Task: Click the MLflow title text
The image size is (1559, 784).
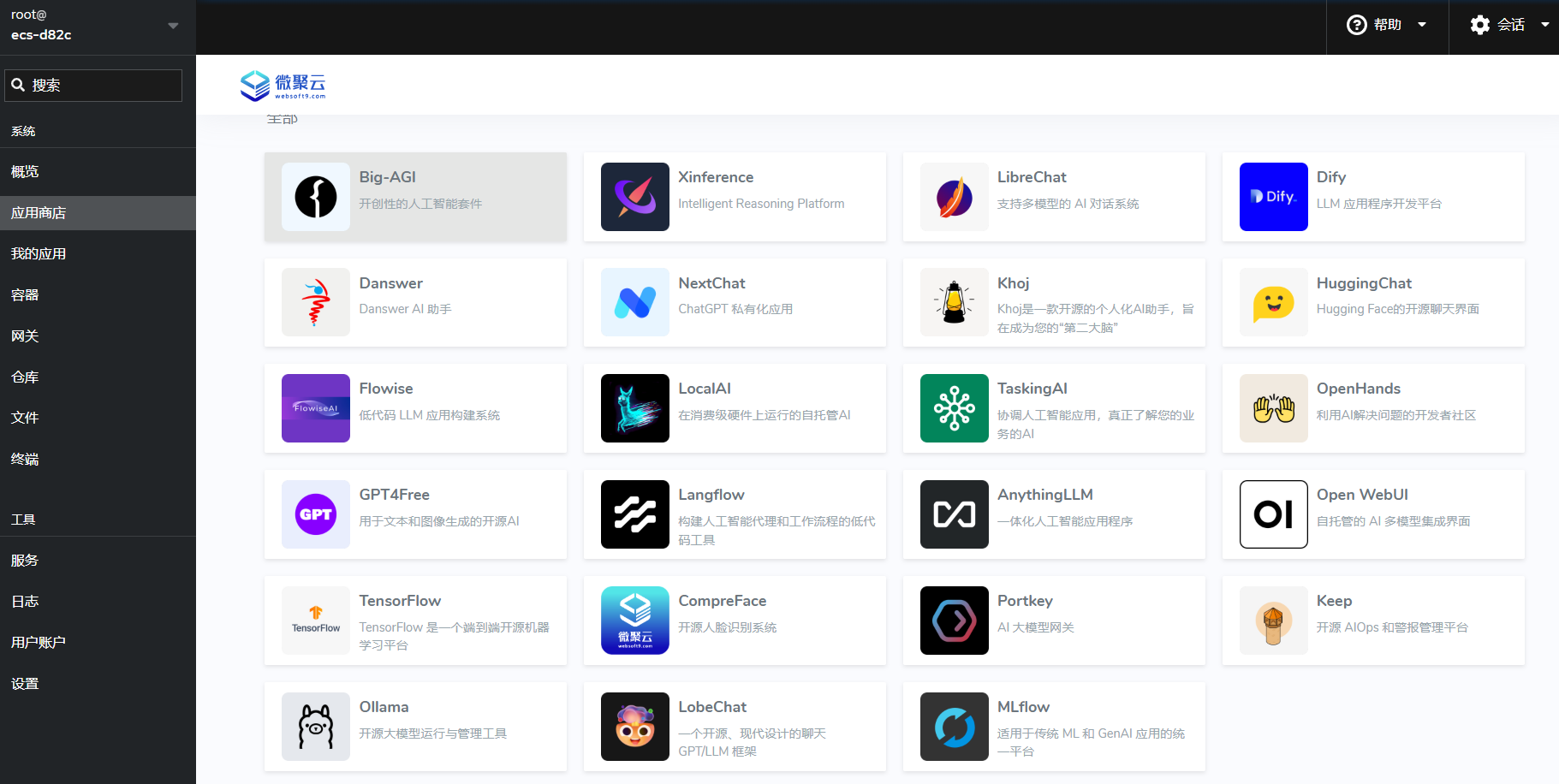Action: pos(1023,707)
